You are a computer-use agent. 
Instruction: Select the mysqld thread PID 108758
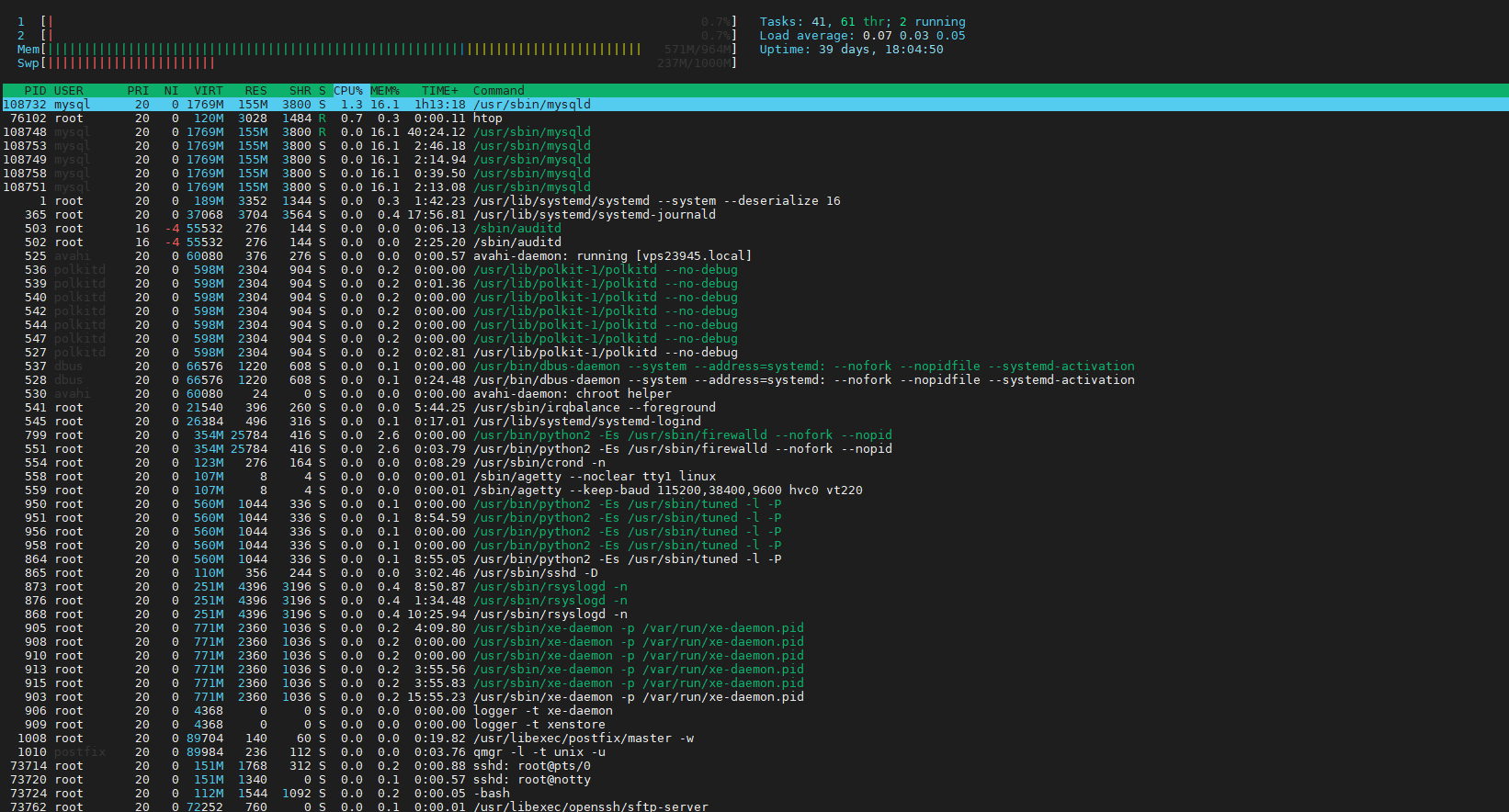pos(754,174)
